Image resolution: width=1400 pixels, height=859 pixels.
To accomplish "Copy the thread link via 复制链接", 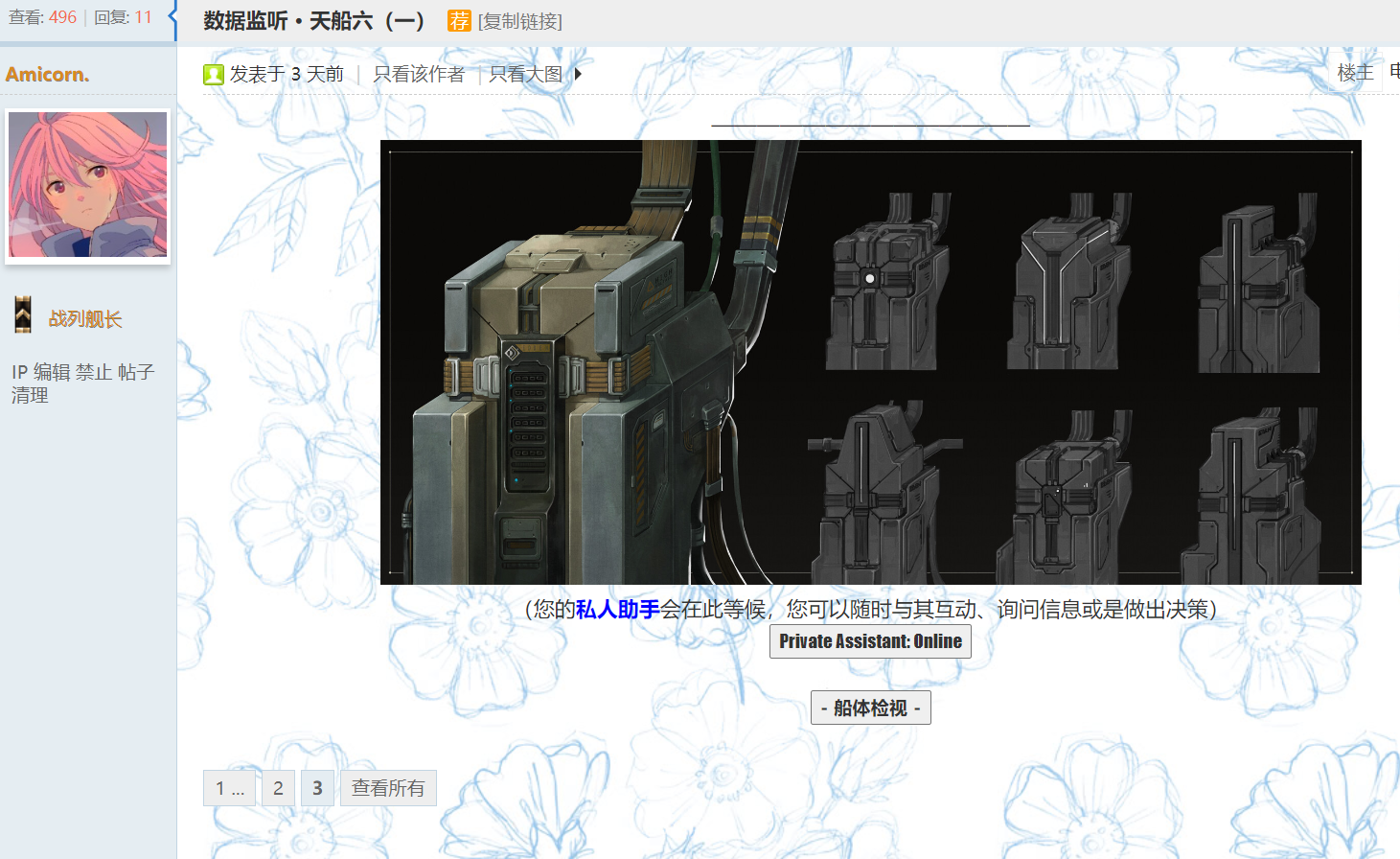I will tap(520, 21).
